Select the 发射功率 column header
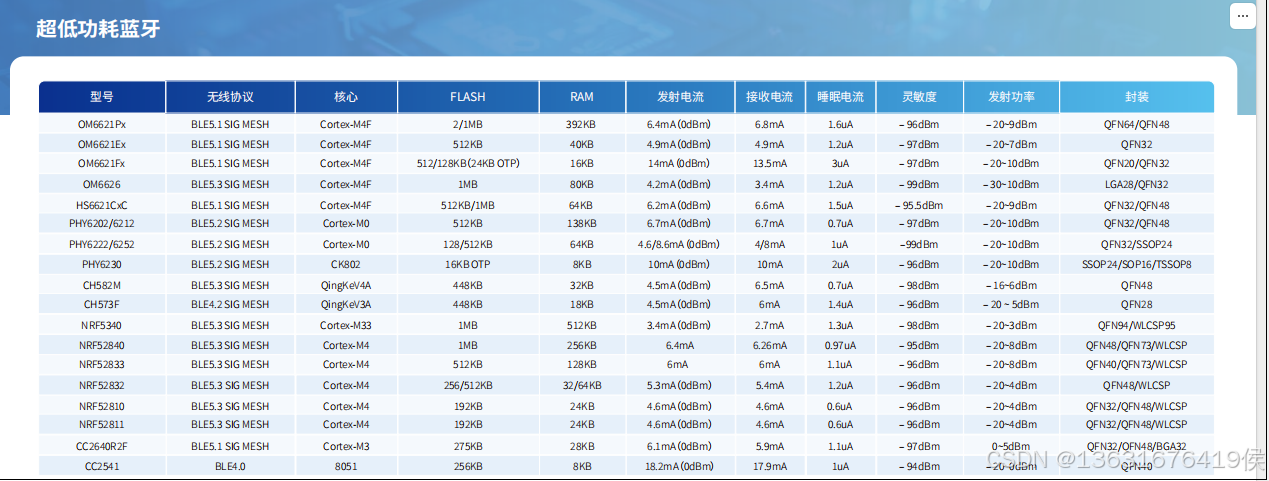The height and width of the screenshot is (481, 1269). [x=1011, y=97]
